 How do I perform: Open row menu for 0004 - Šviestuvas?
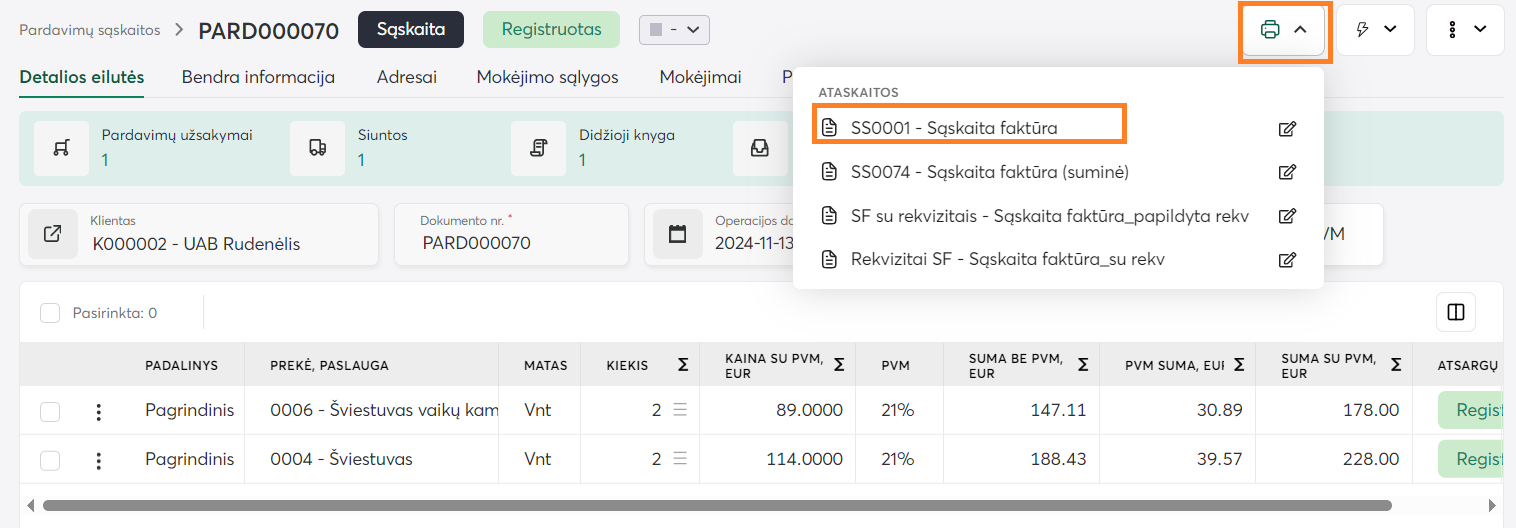click(98, 460)
